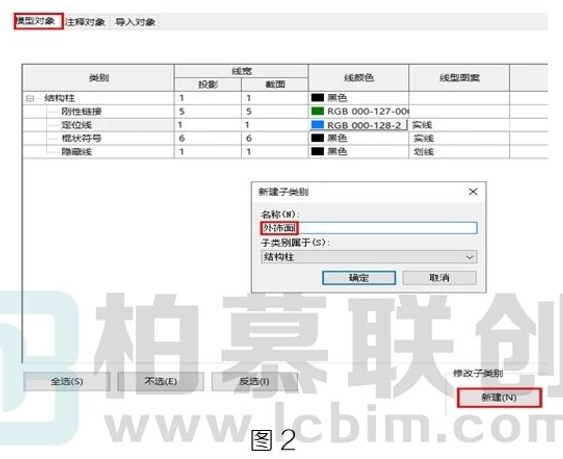The width and height of the screenshot is (563, 459).
Task: Select the 隐藏线 subcategory
Action: tap(76, 152)
